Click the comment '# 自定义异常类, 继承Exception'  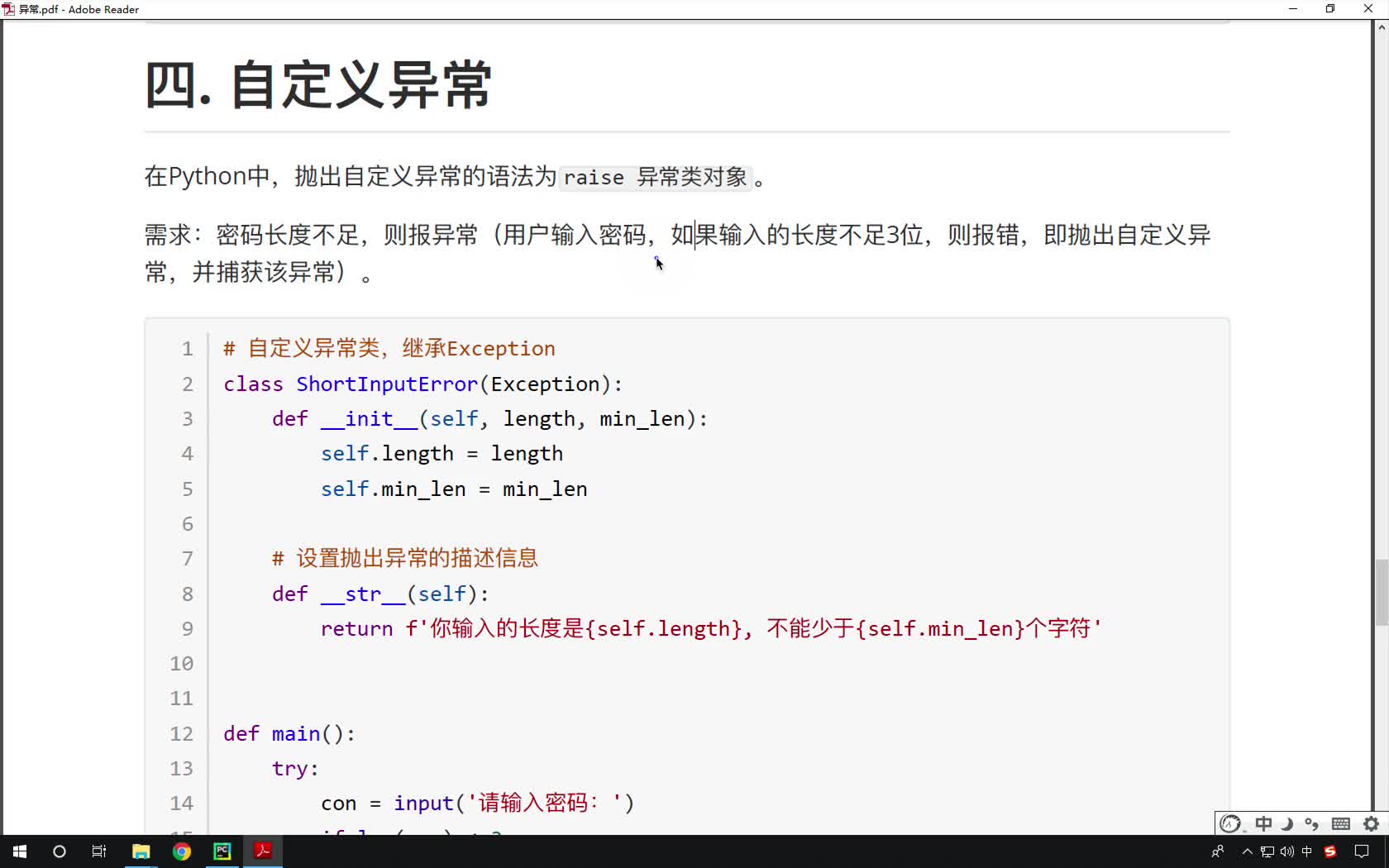click(x=389, y=348)
